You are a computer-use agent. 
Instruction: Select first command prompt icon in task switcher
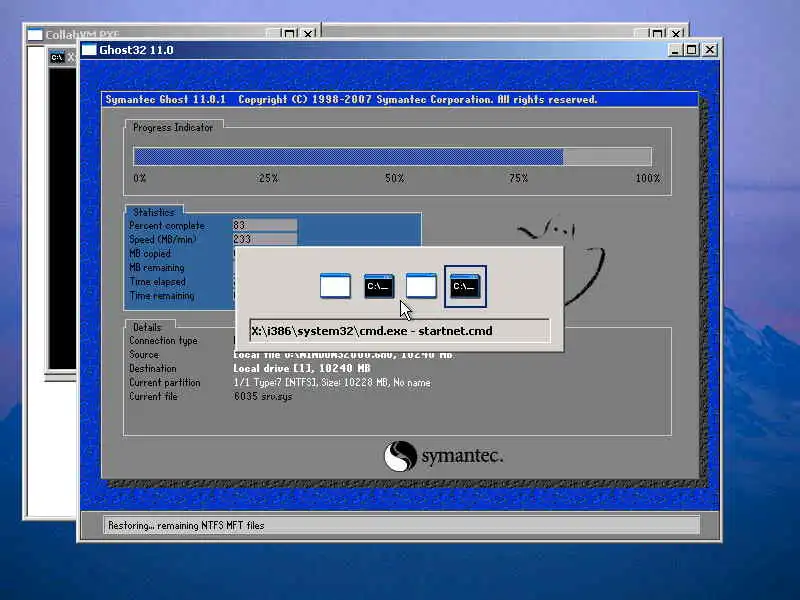379,286
